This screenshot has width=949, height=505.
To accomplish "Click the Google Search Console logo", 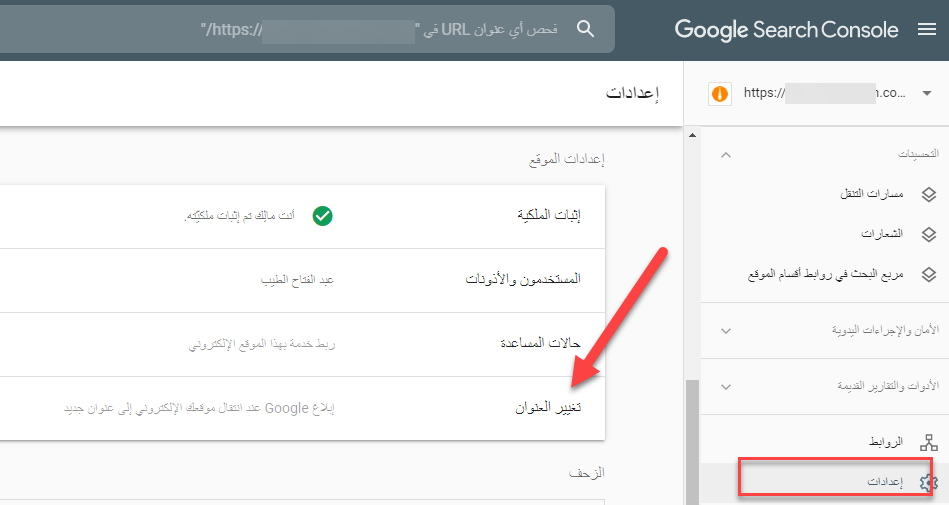I will (786, 30).
